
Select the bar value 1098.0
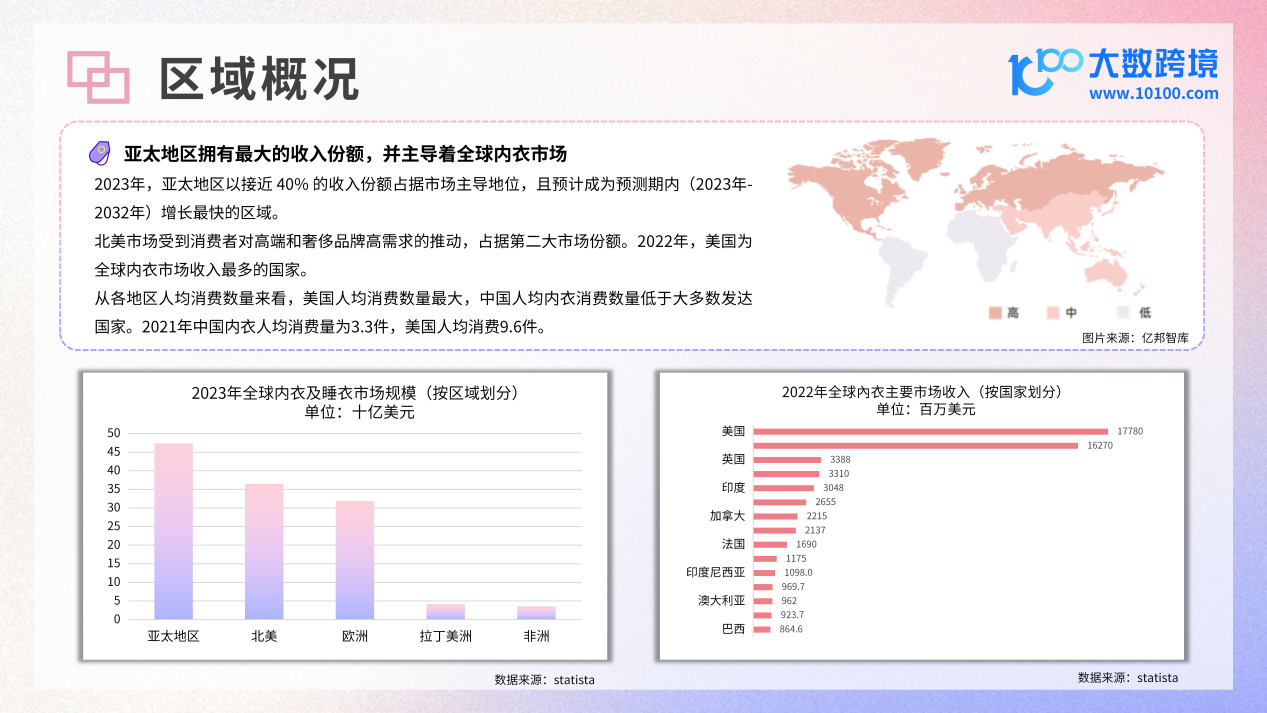(798, 572)
